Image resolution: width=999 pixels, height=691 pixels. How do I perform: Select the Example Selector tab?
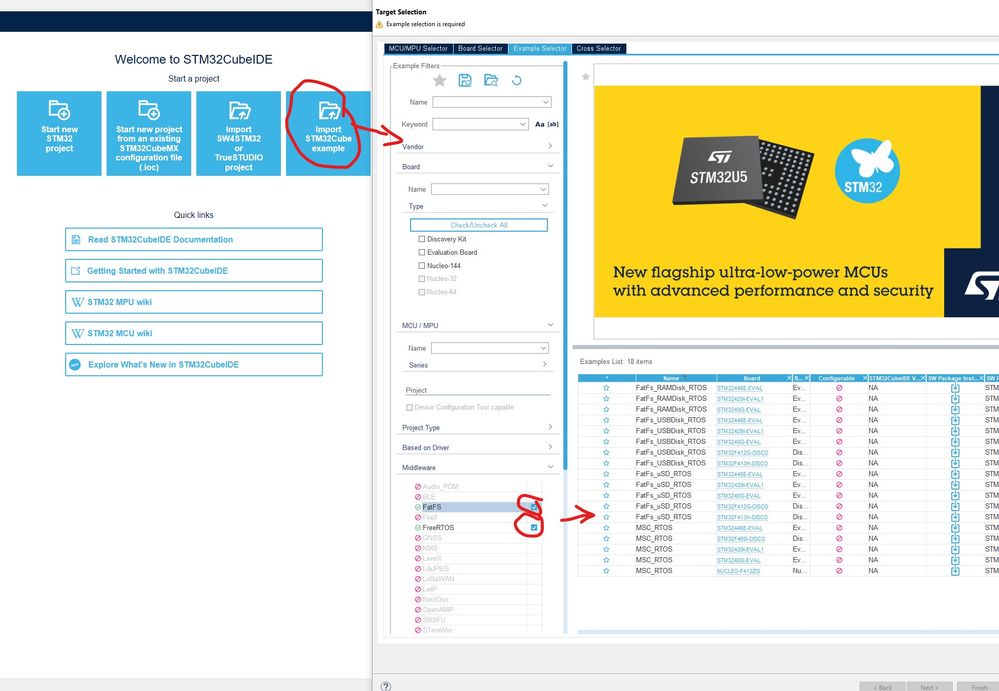pos(540,48)
